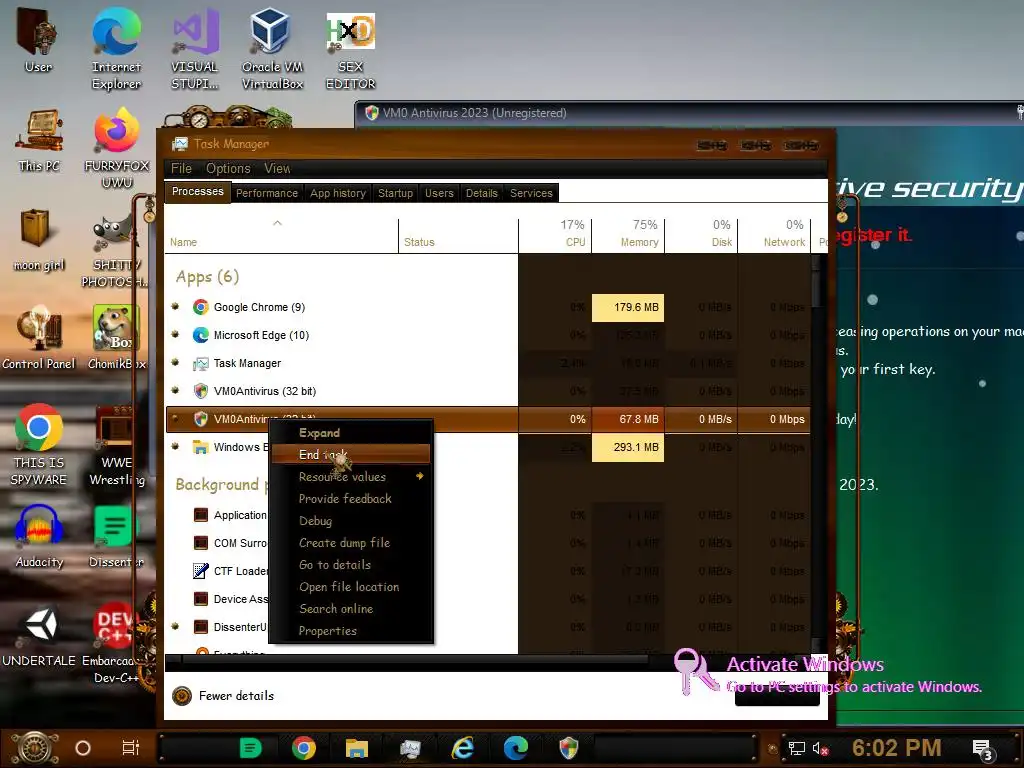Launch Embarcadero Dev-C++ desktop icon

pyautogui.click(x=115, y=643)
